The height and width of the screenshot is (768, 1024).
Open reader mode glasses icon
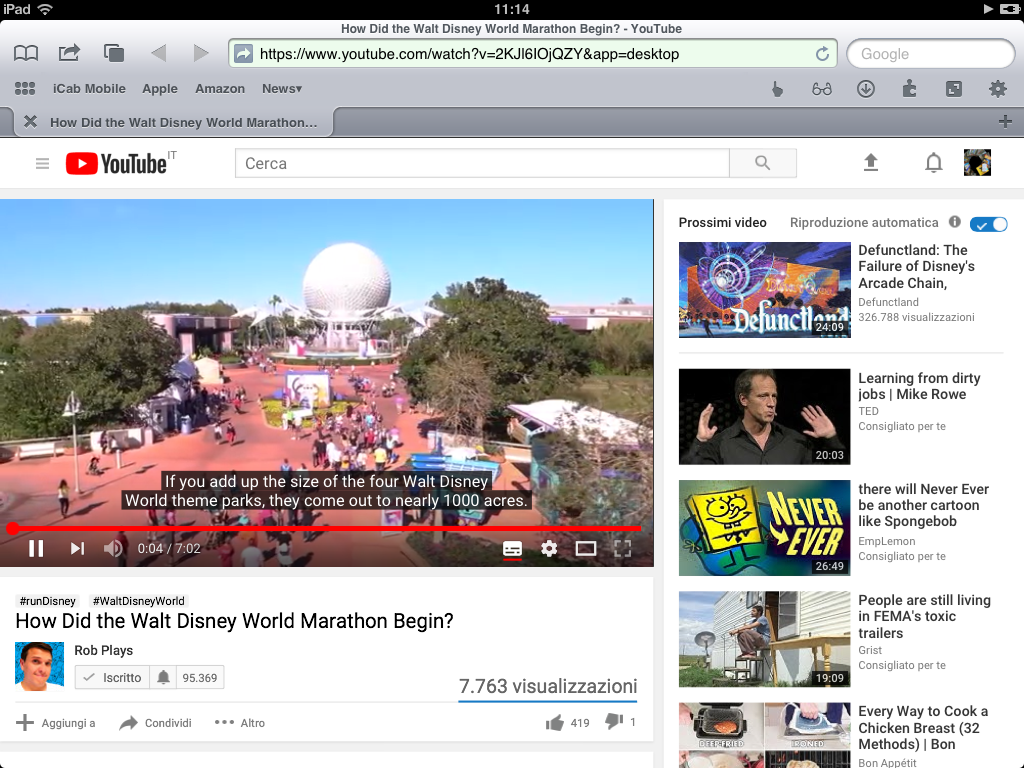pos(822,89)
